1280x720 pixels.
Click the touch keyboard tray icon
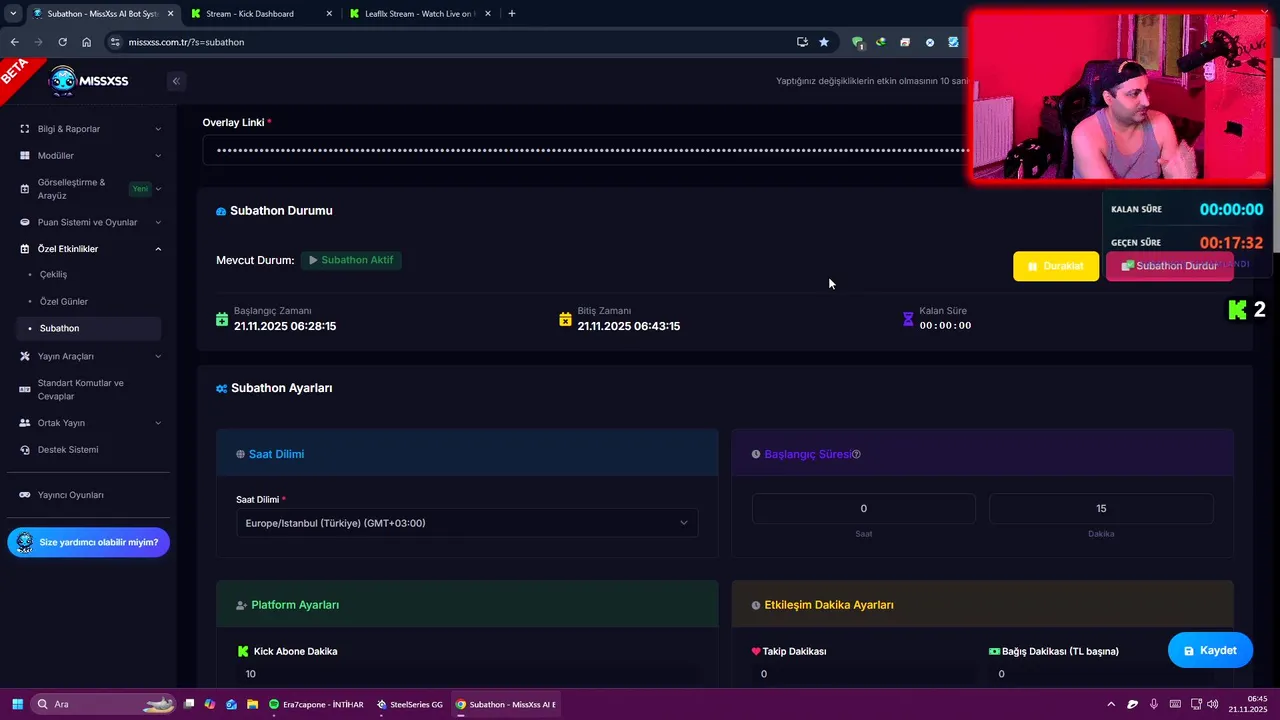tap(1175, 704)
